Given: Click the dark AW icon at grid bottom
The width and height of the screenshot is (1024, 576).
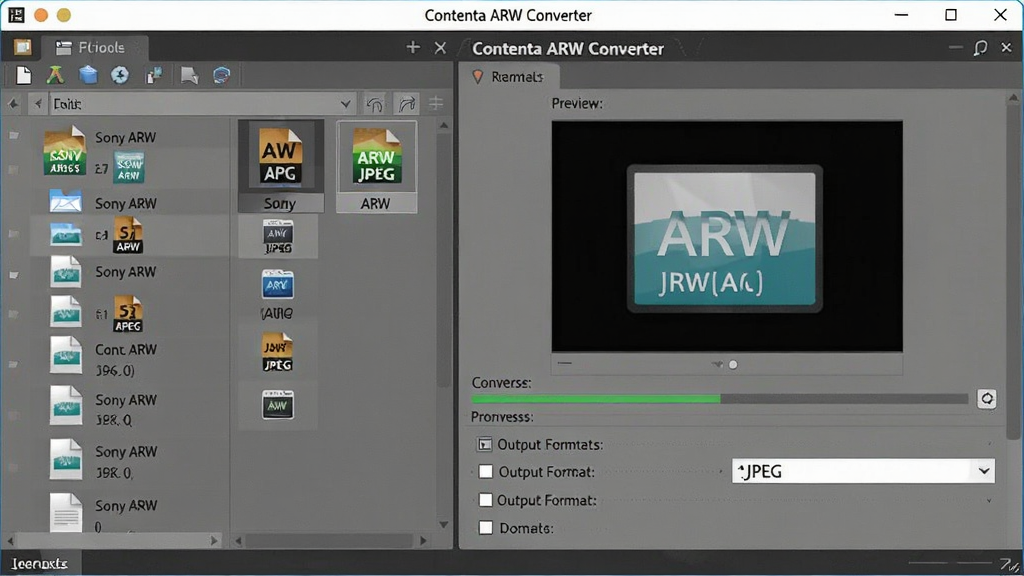Looking at the screenshot, I should pyautogui.click(x=278, y=404).
